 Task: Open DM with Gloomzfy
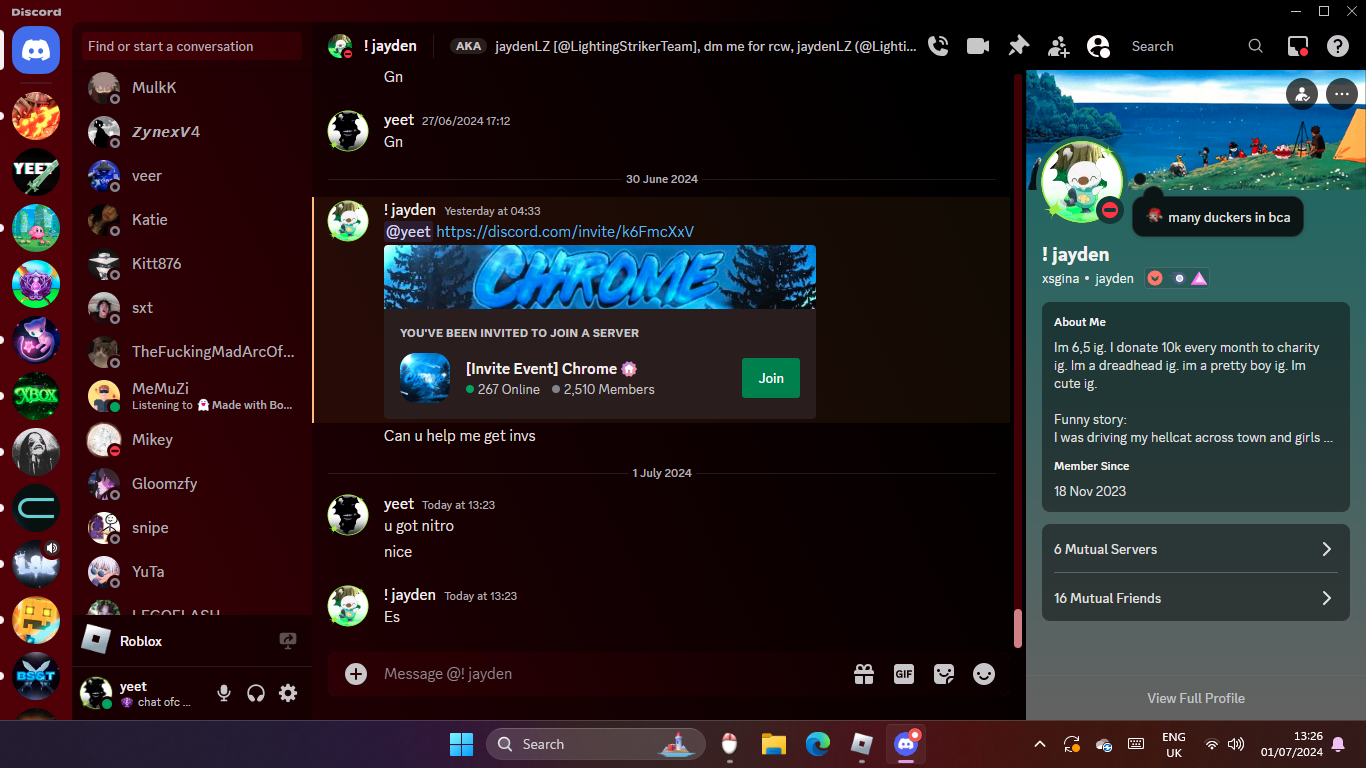[x=192, y=484]
